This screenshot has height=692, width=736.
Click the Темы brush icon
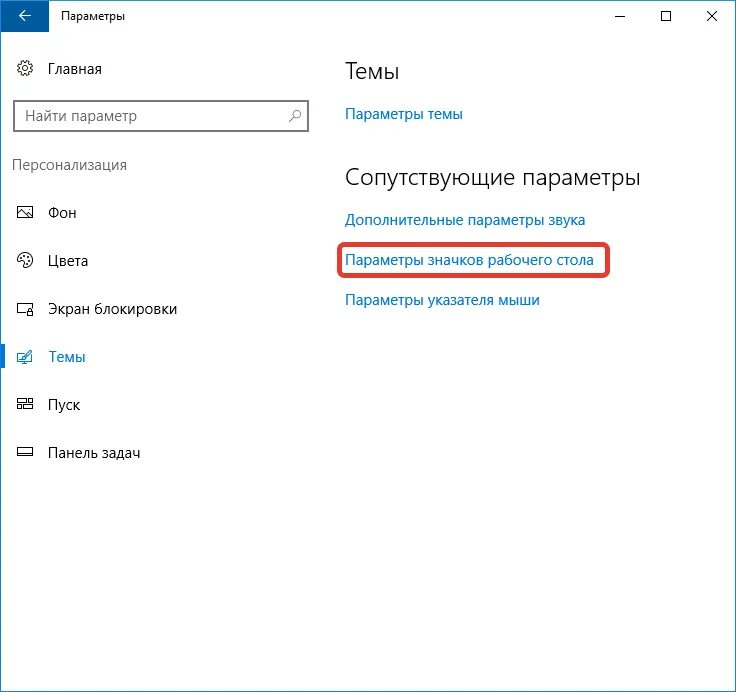[x=25, y=357]
